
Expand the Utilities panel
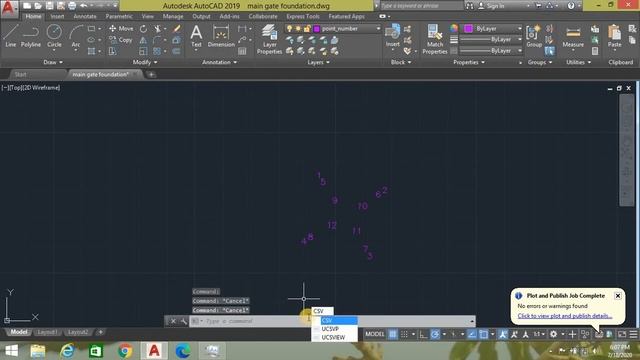578,62
